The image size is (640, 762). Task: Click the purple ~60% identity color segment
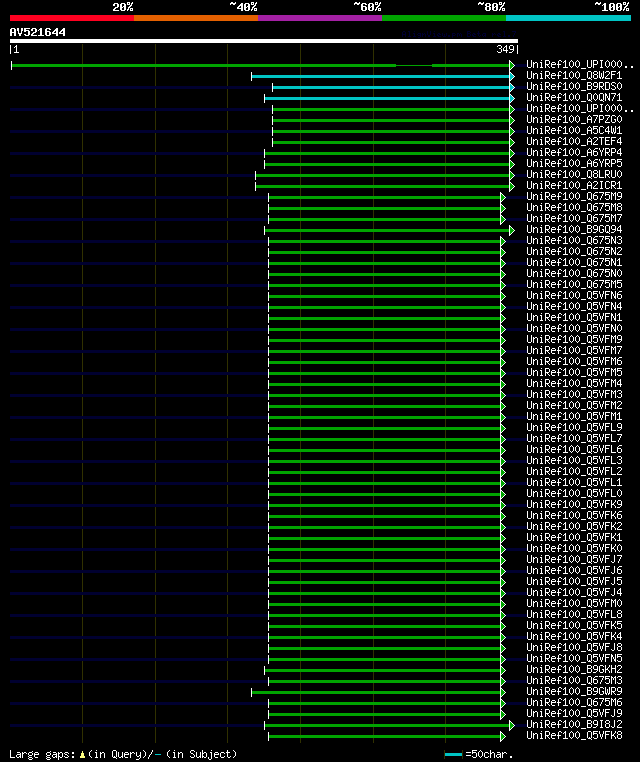click(320, 18)
